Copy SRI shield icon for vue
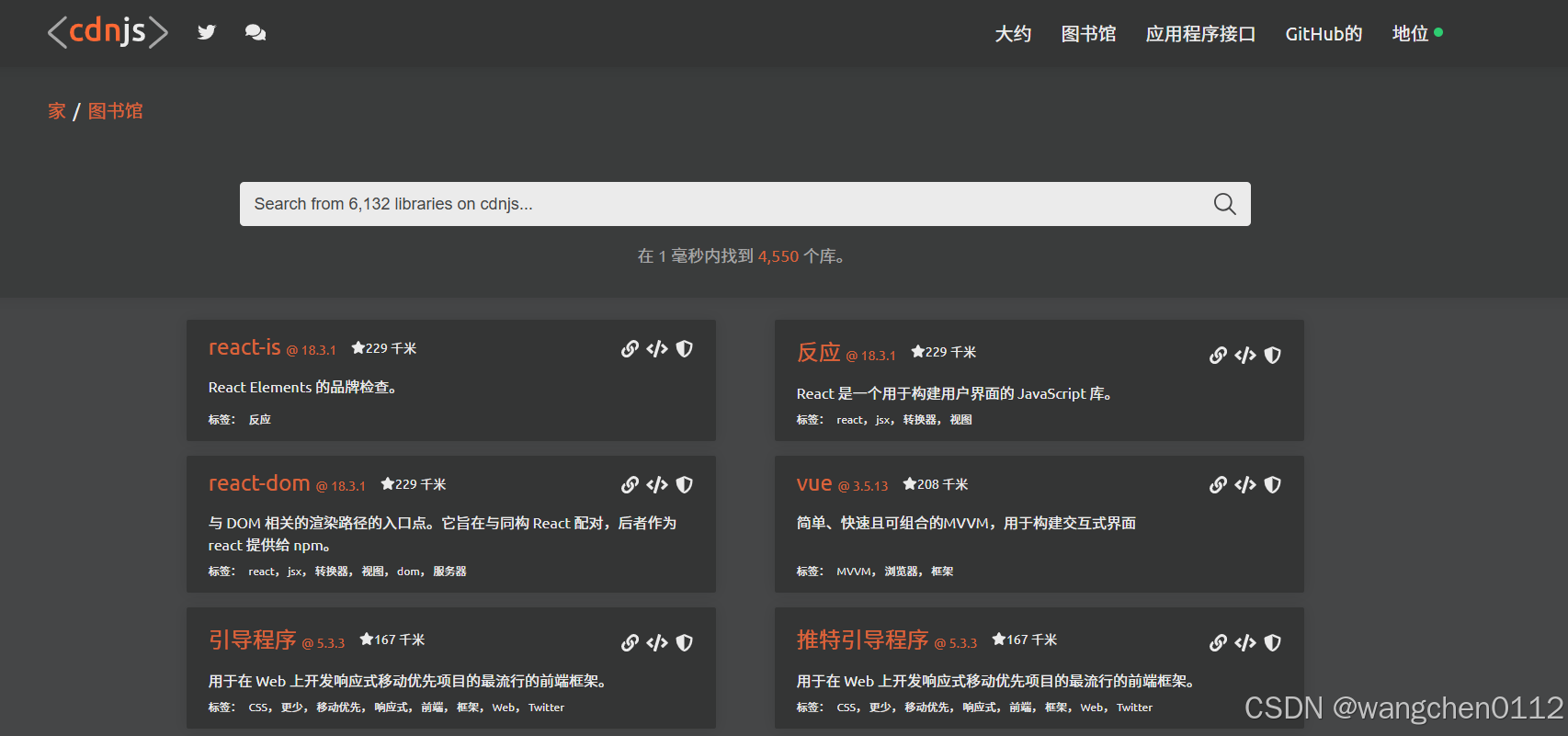1568x736 pixels. tap(1272, 484)
